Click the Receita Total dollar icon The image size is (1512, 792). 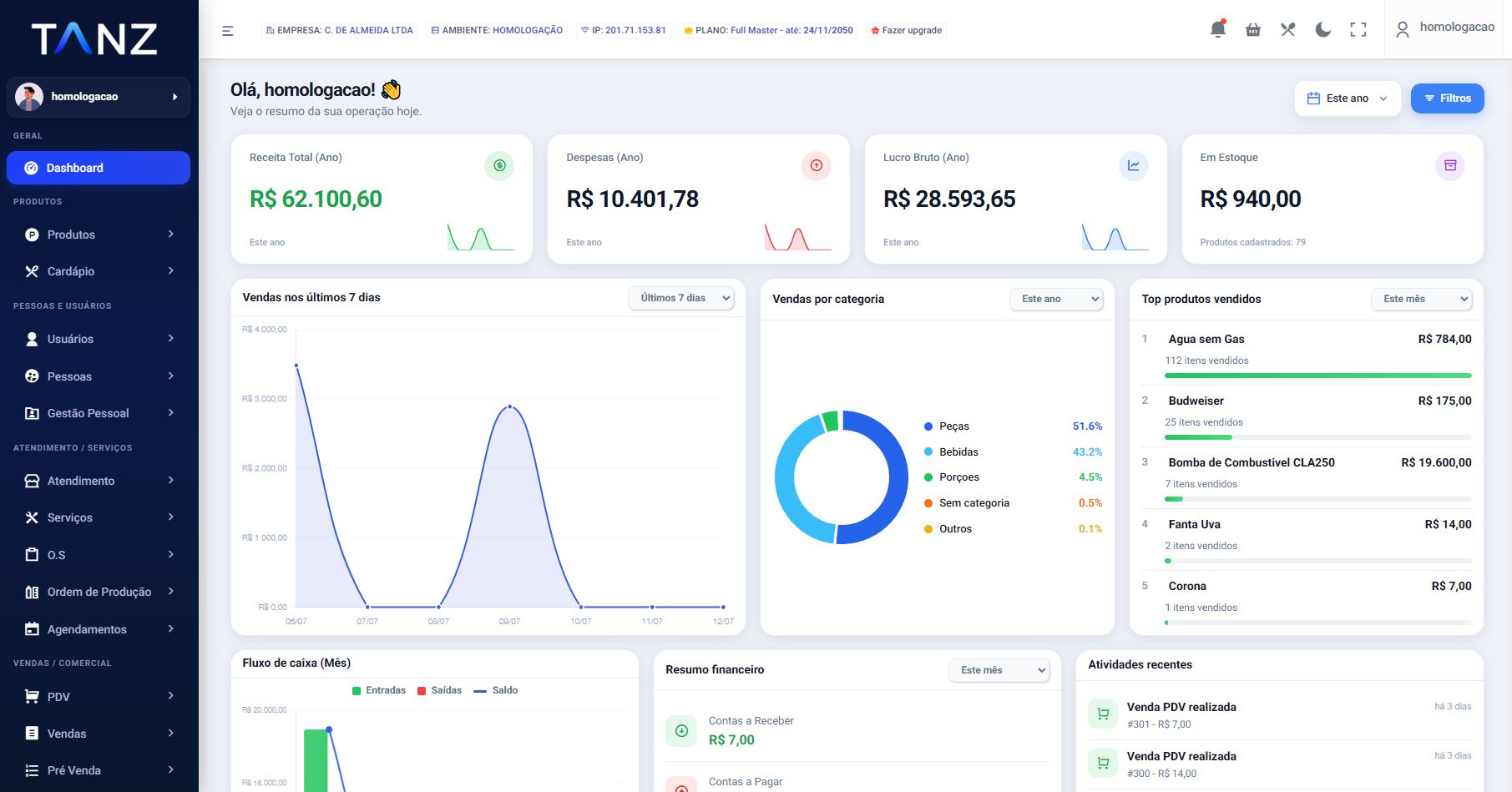[499, 165]
